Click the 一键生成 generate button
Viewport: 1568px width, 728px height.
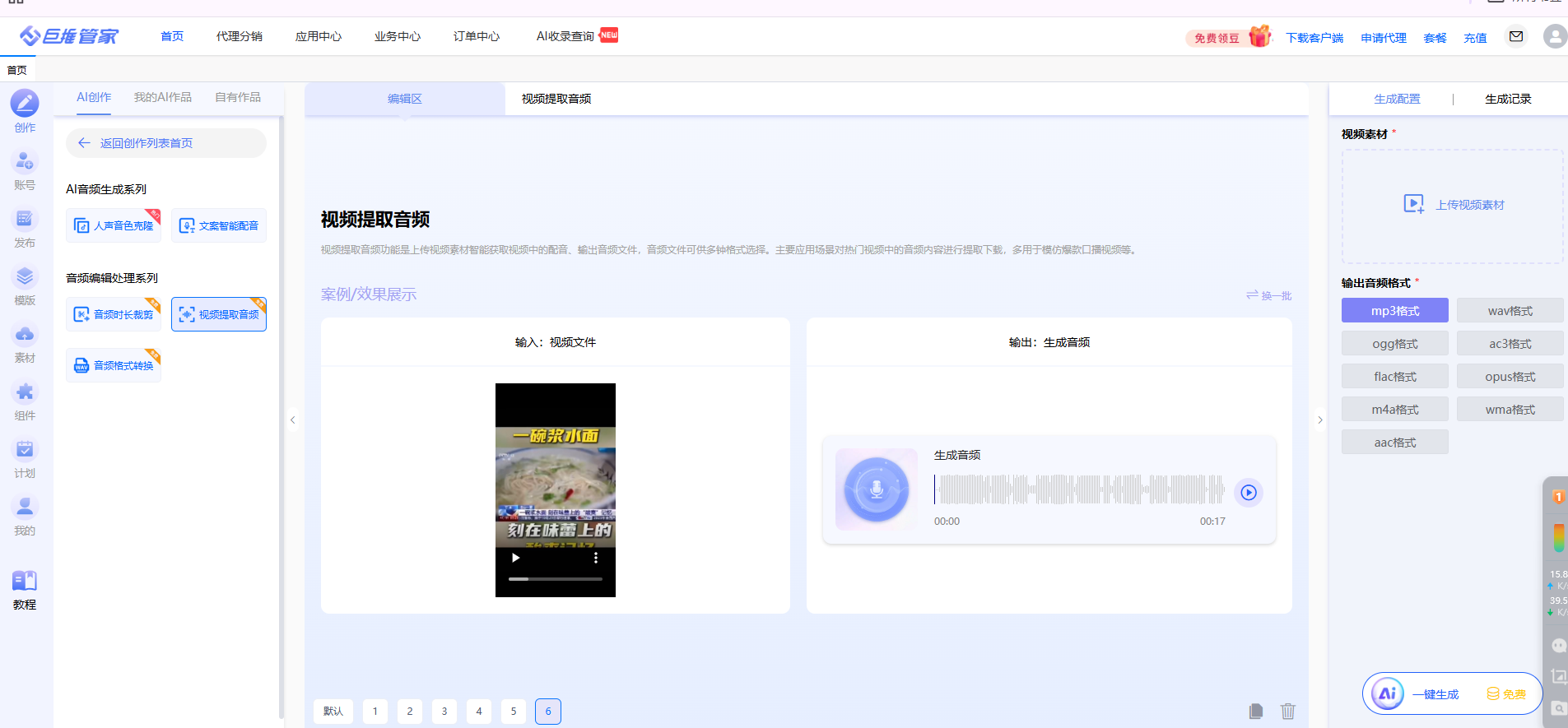coord(1435,694)
